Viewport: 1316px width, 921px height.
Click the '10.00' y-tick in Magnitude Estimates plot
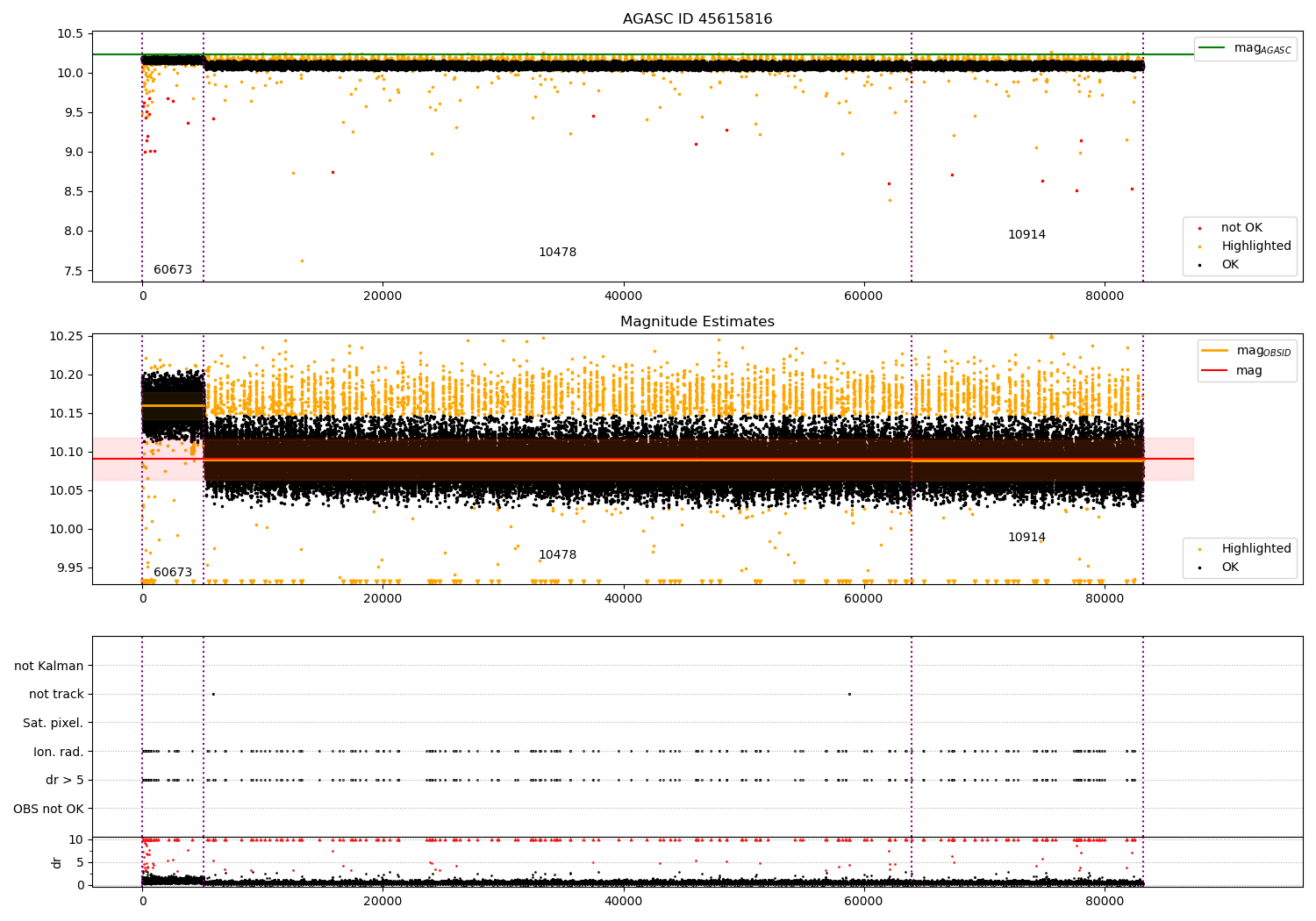[67, 530]
